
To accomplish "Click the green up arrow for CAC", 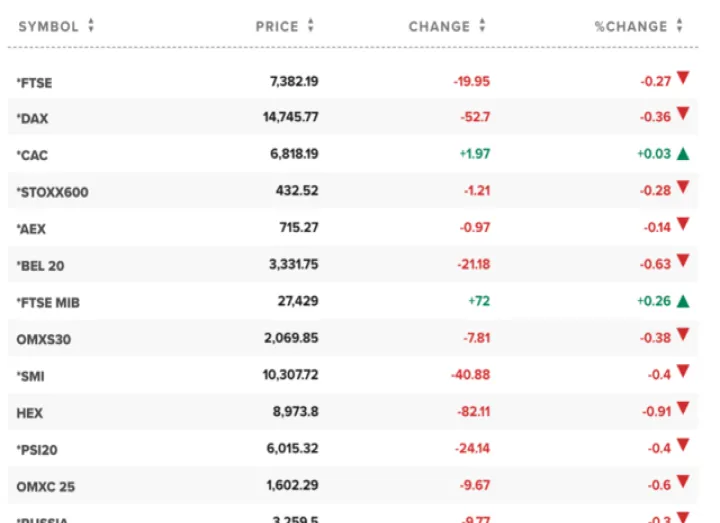I will coord(683,154).
